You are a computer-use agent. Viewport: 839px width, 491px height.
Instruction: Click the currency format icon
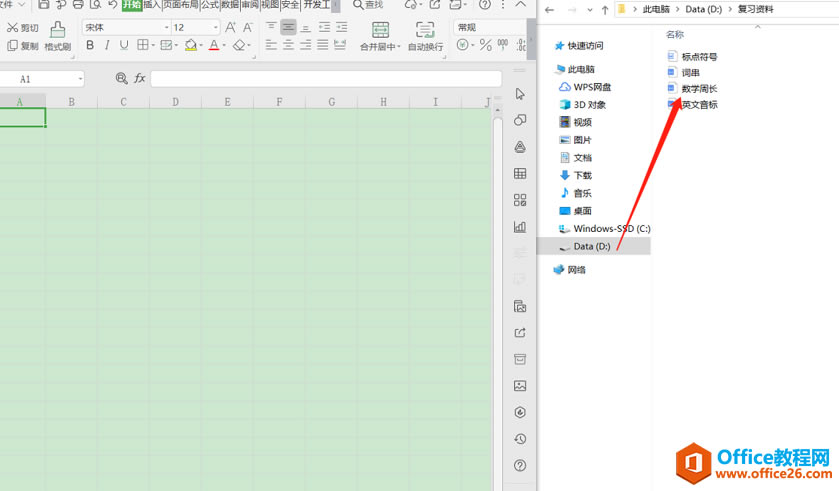463,45
